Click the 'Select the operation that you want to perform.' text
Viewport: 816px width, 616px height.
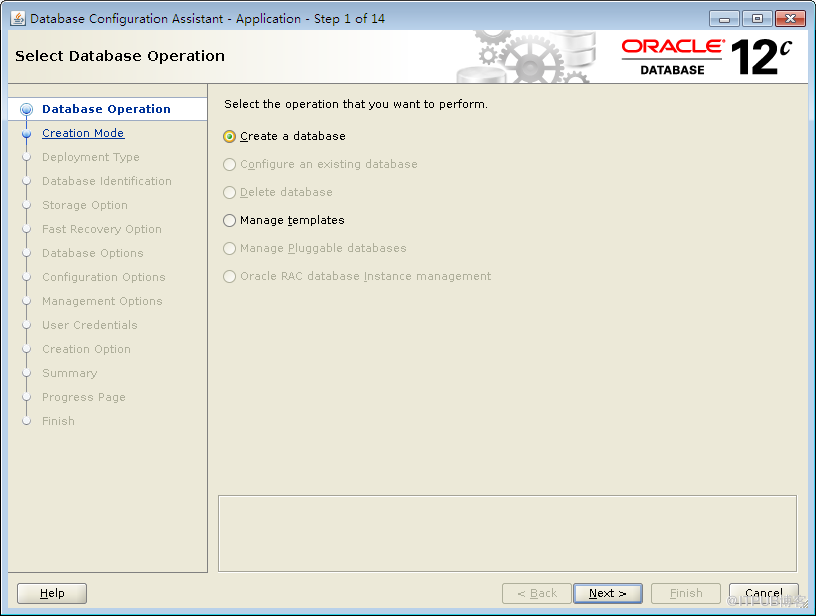pos(356,104)
